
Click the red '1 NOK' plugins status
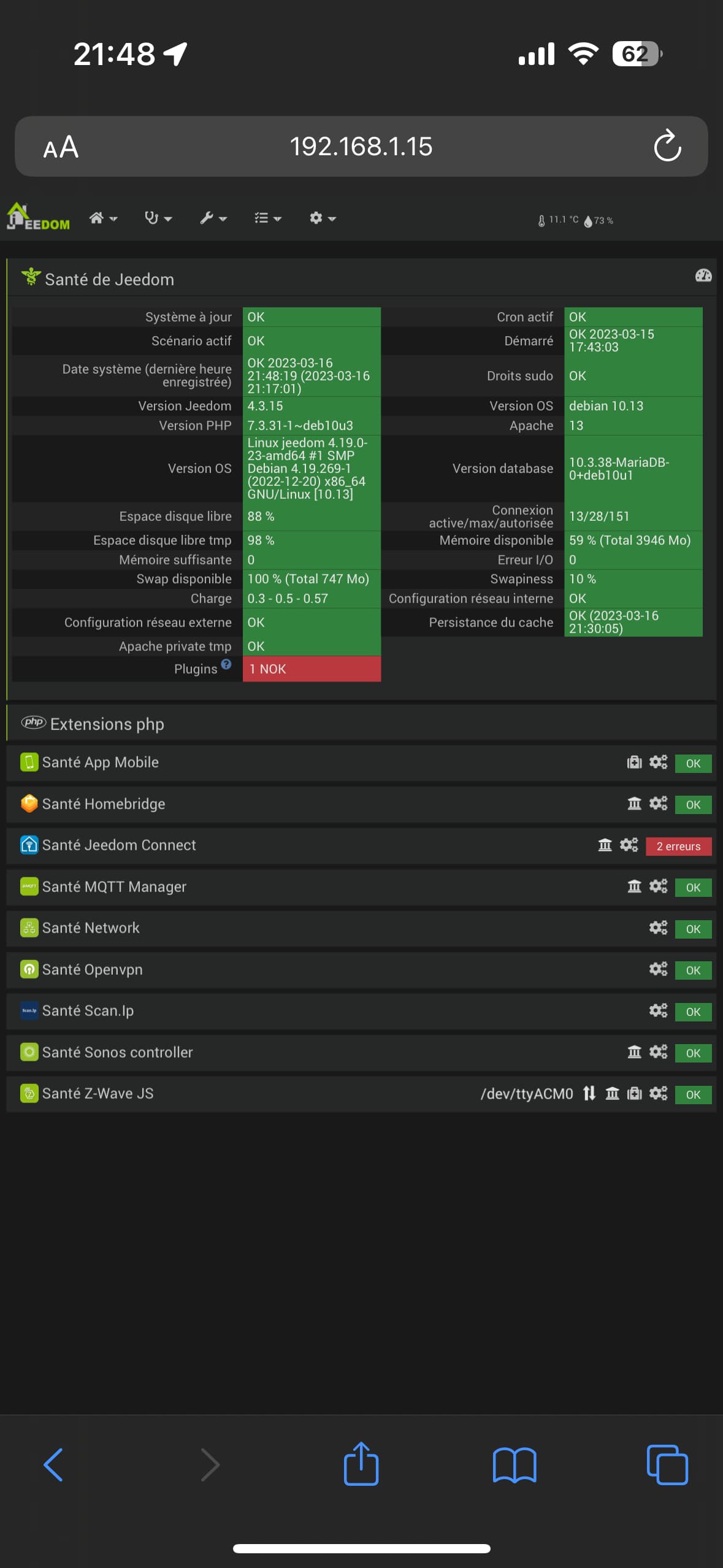coord(312,669)
